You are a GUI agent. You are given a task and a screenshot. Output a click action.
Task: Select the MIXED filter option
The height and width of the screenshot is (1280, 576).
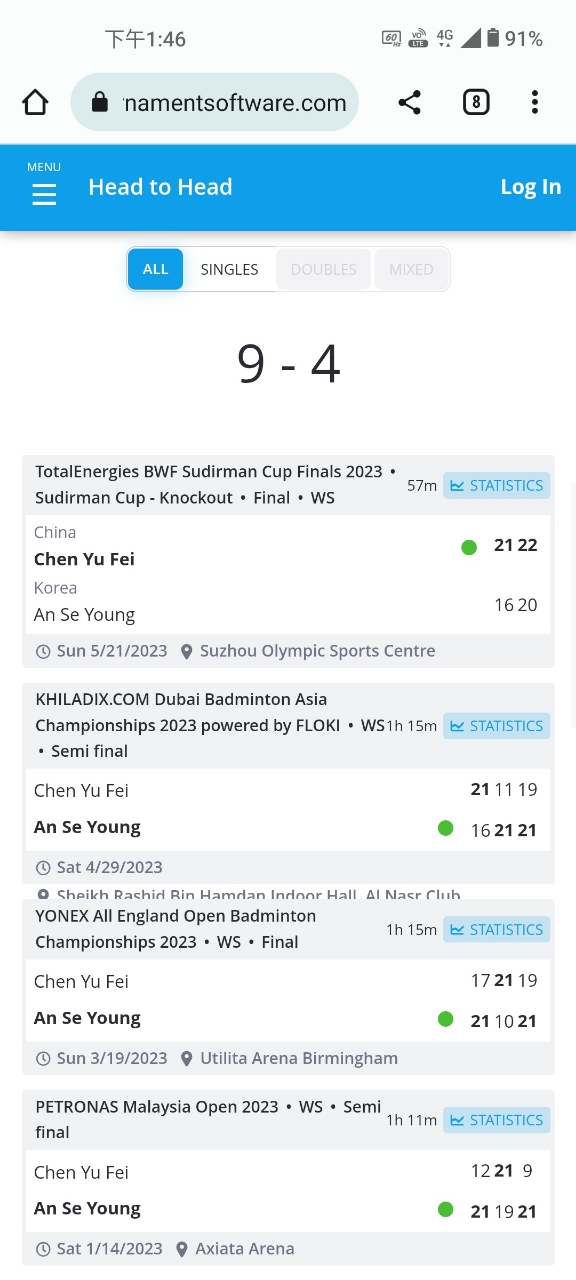[x=411, y=269]
